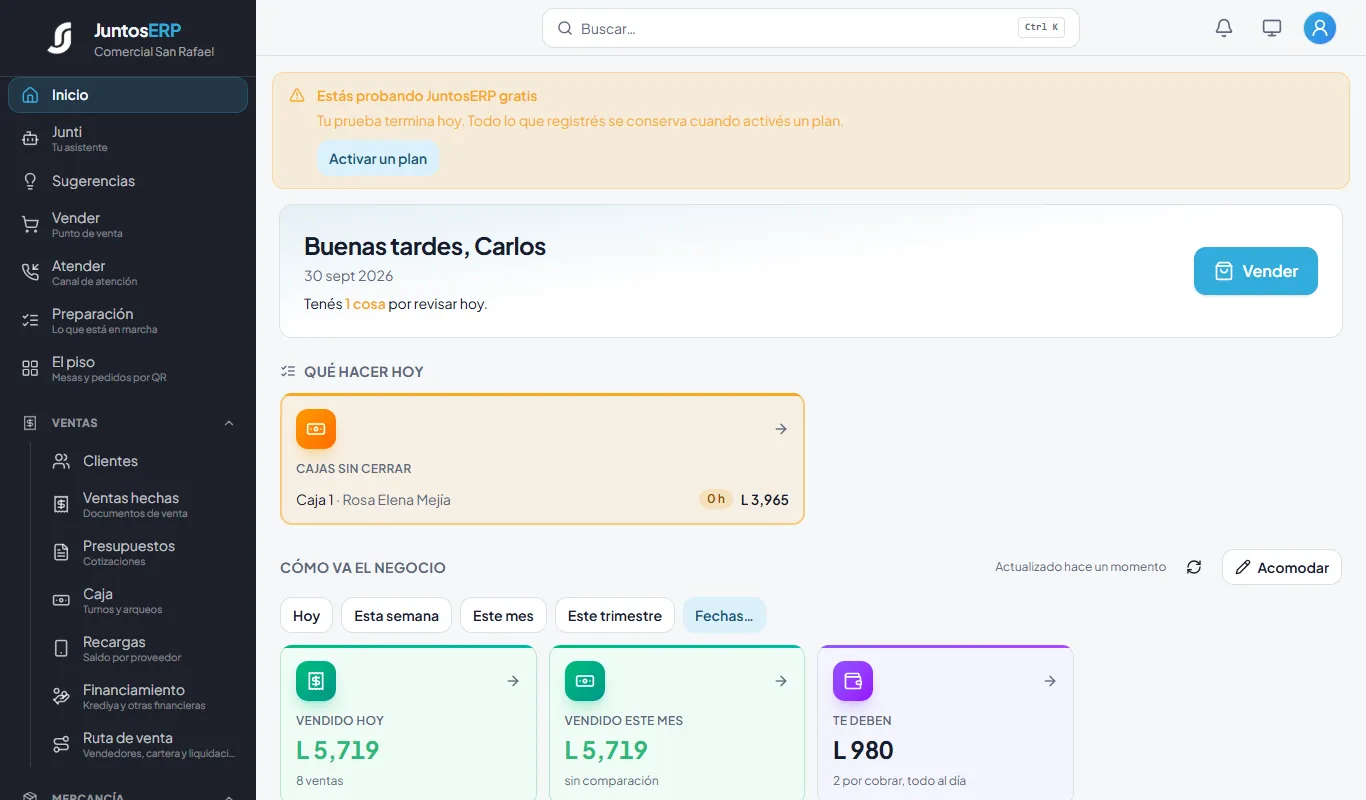1366x800 pixels.
Task: Click the Recargas phone device icon
Action: point(61,648)
